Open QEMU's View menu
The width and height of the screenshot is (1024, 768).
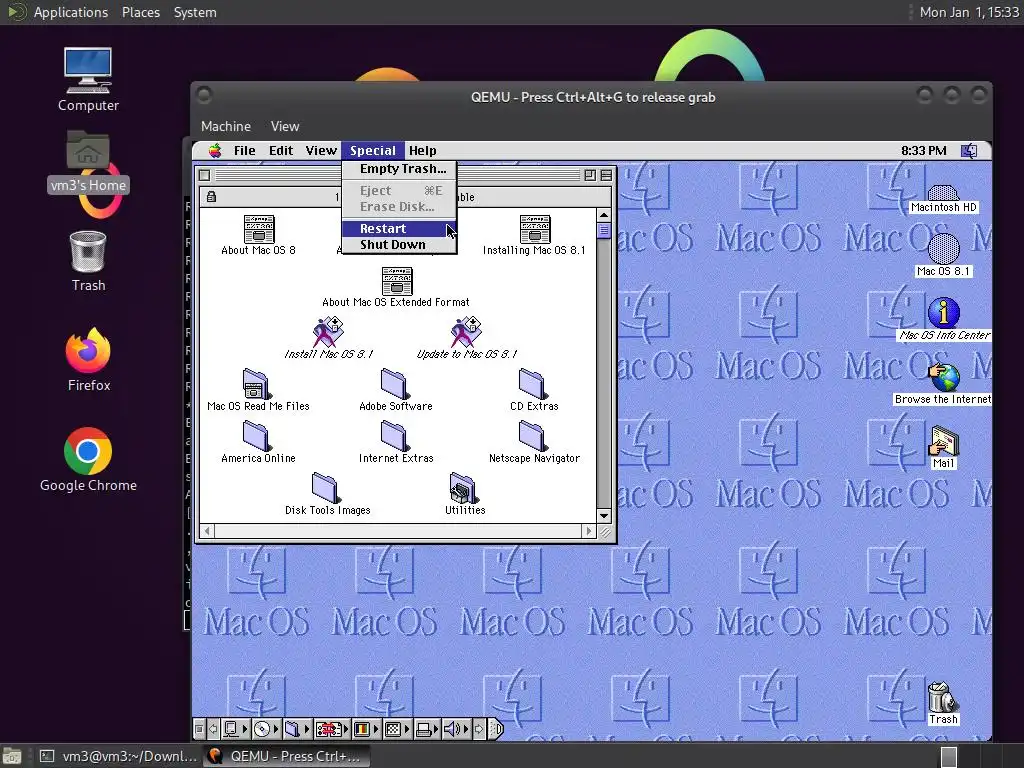[285, 126]
